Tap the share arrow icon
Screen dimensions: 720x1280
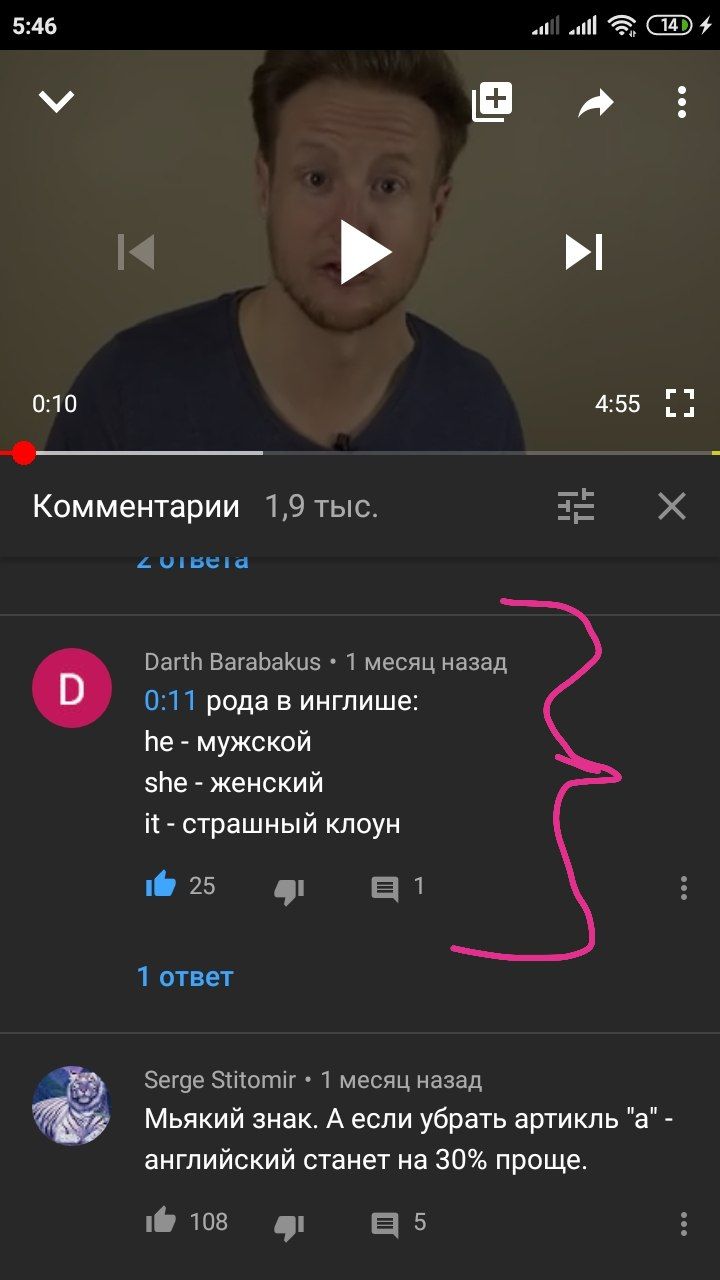pos(596,102)
